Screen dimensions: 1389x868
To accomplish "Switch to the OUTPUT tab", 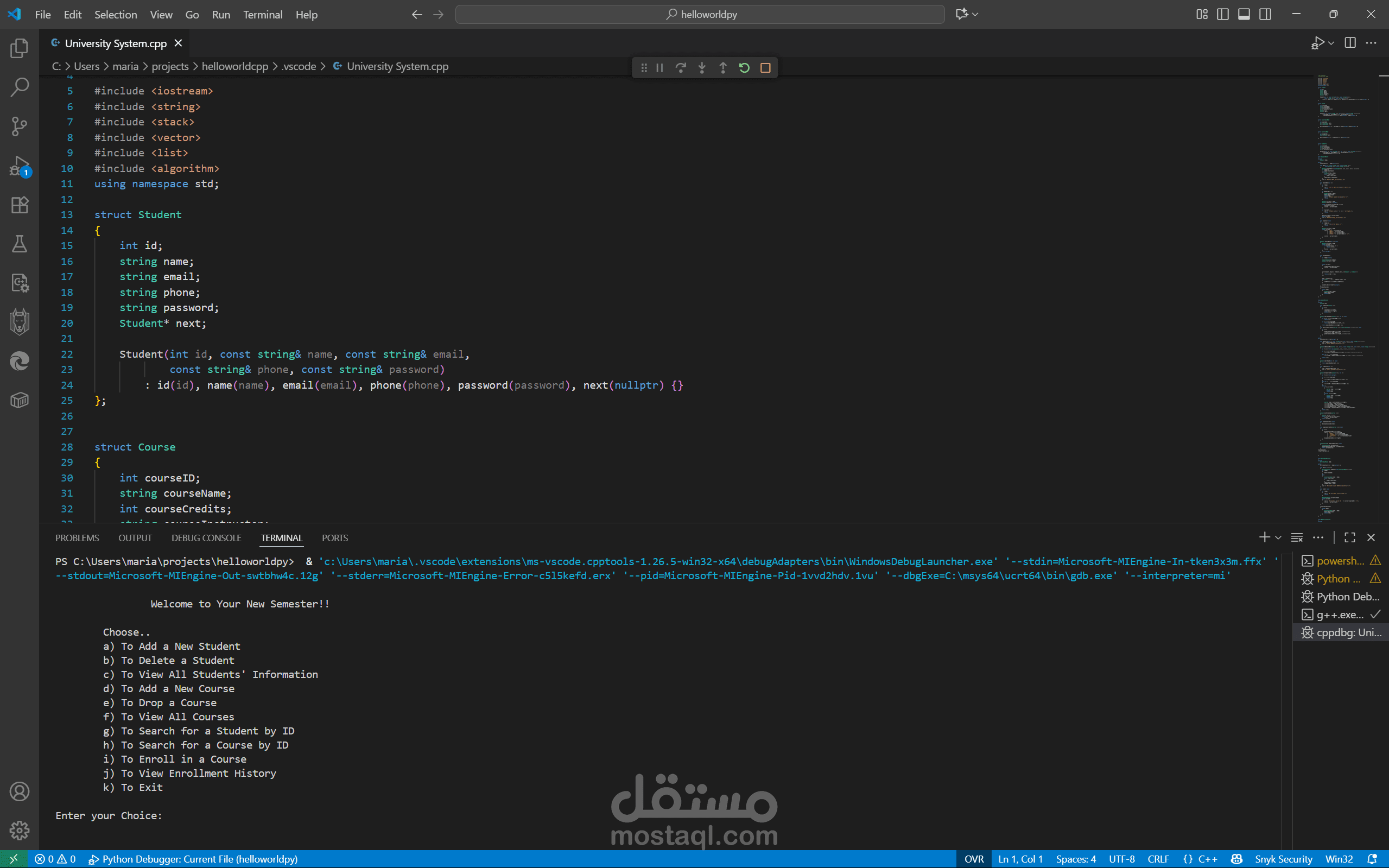I will [135, 538].
